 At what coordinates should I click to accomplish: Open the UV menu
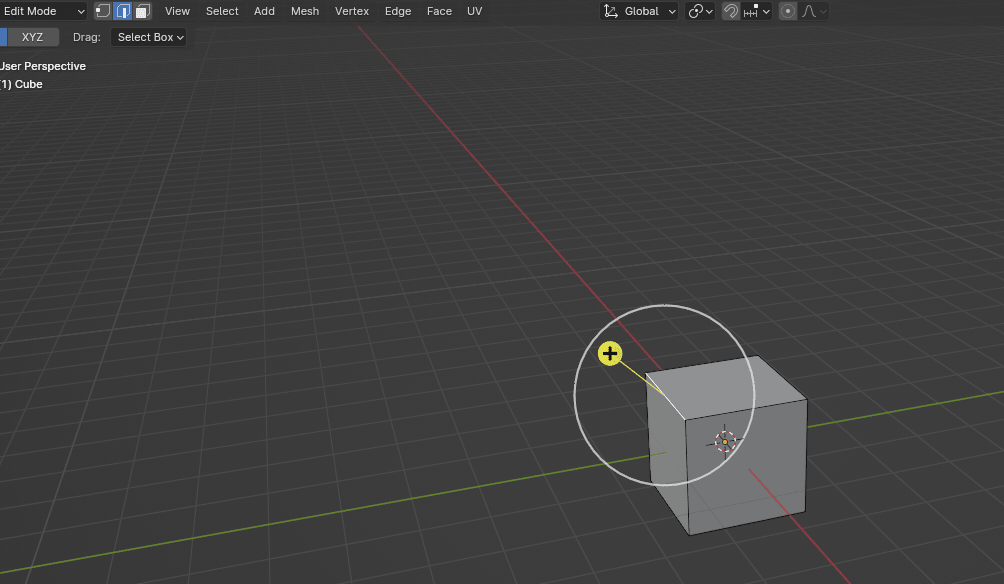[x=474, y=11]
